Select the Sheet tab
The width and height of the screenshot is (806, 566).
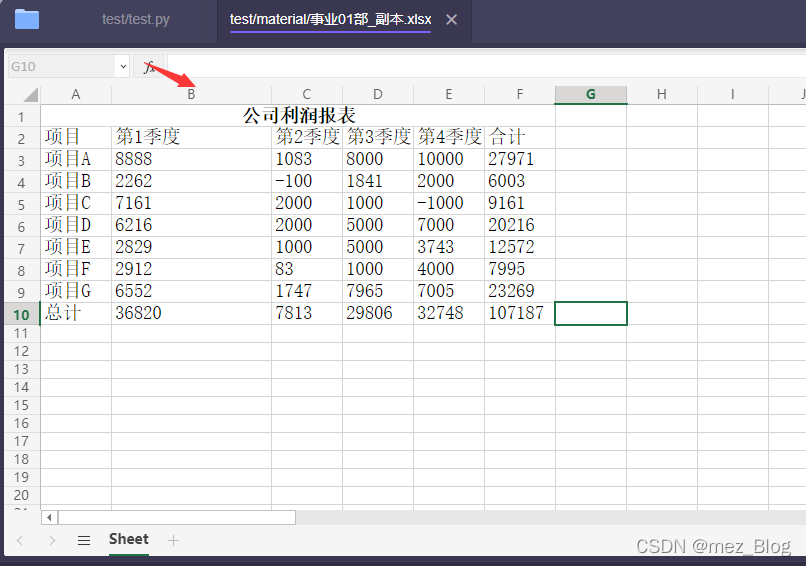click(129, 539)
